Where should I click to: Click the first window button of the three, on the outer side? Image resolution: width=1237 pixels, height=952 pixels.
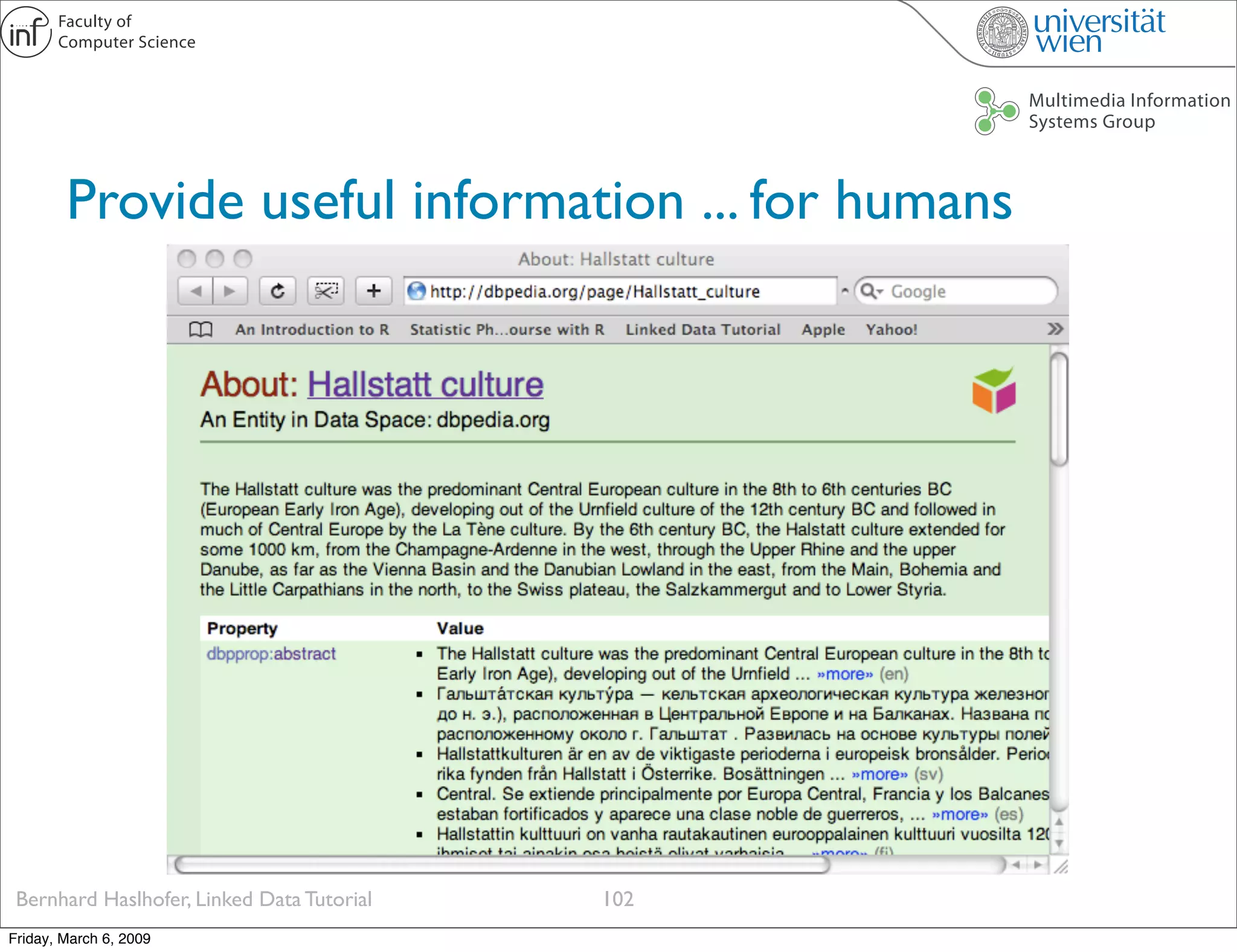[x=187, y=259]
